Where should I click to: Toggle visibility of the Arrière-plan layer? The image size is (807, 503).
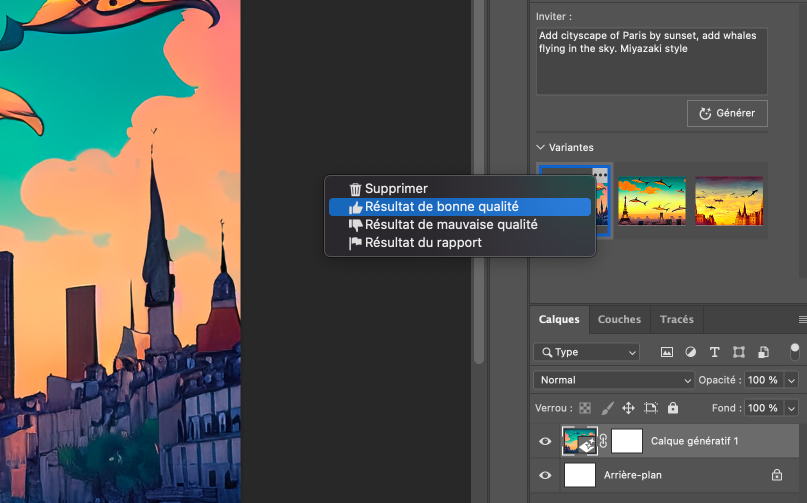pyautogui.click(x=545, y=476)
